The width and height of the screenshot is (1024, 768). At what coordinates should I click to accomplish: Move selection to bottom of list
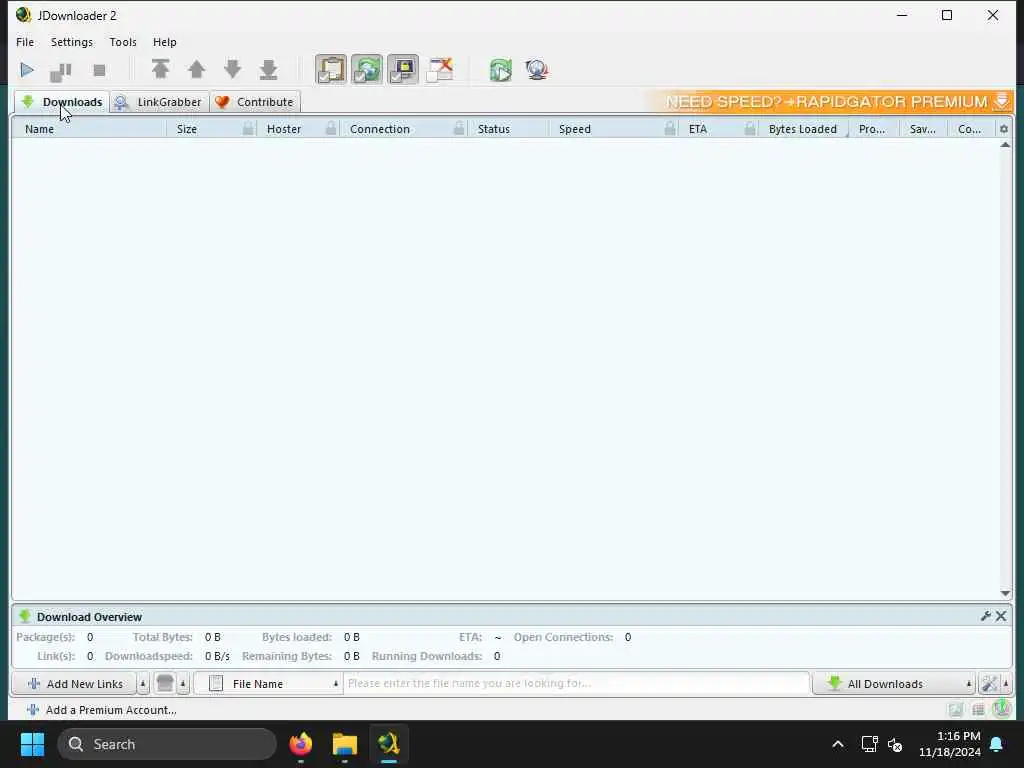(x=268, y=69)
